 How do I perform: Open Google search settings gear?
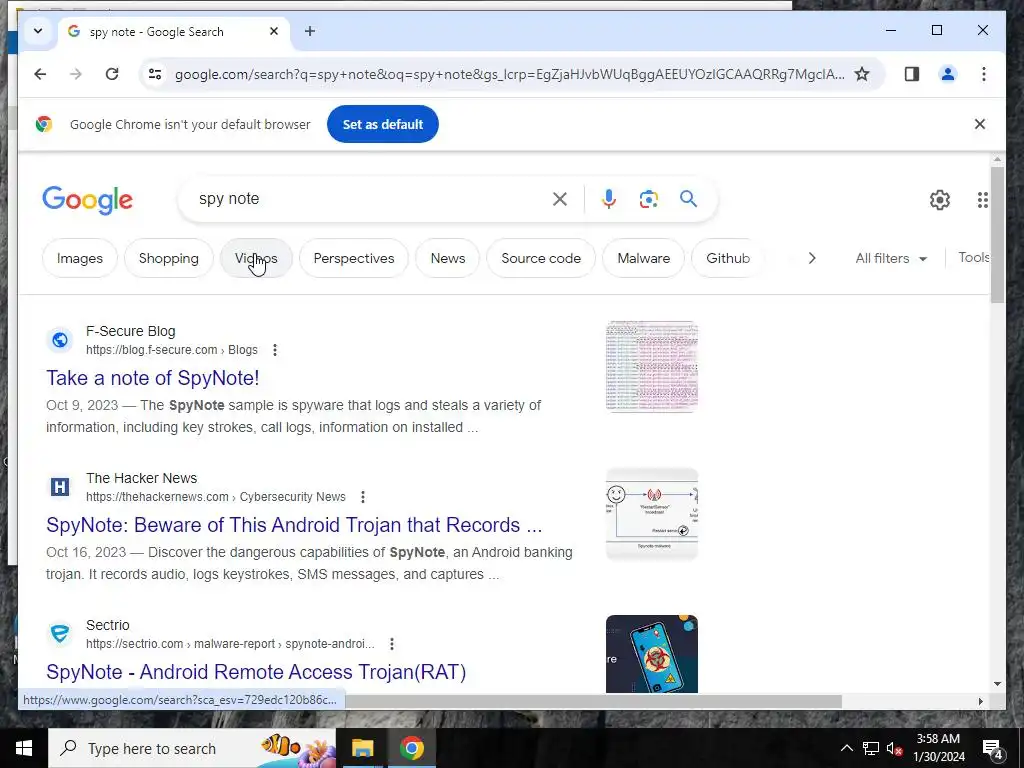[x=940, y=200]
